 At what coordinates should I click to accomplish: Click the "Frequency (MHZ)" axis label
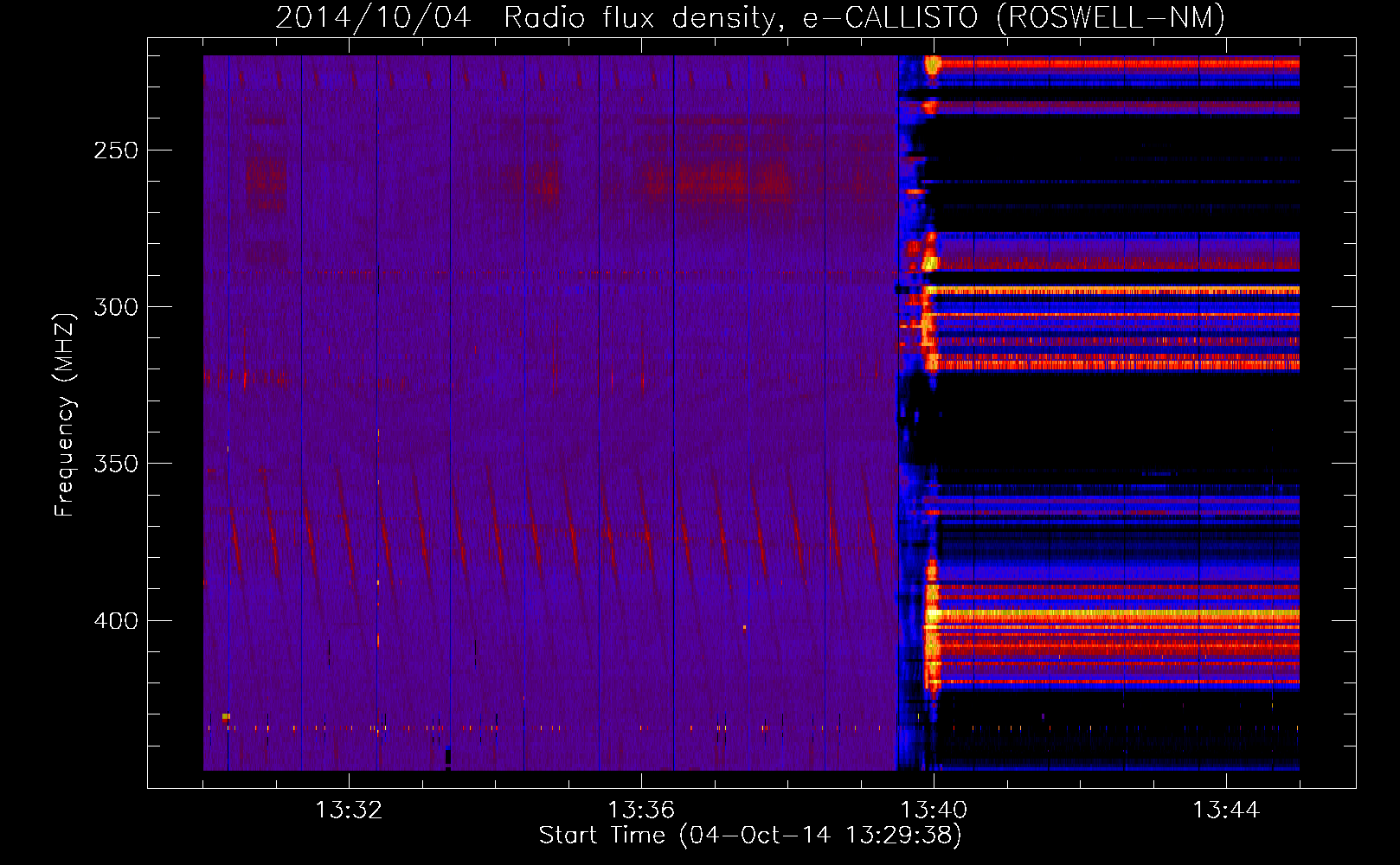65,414
